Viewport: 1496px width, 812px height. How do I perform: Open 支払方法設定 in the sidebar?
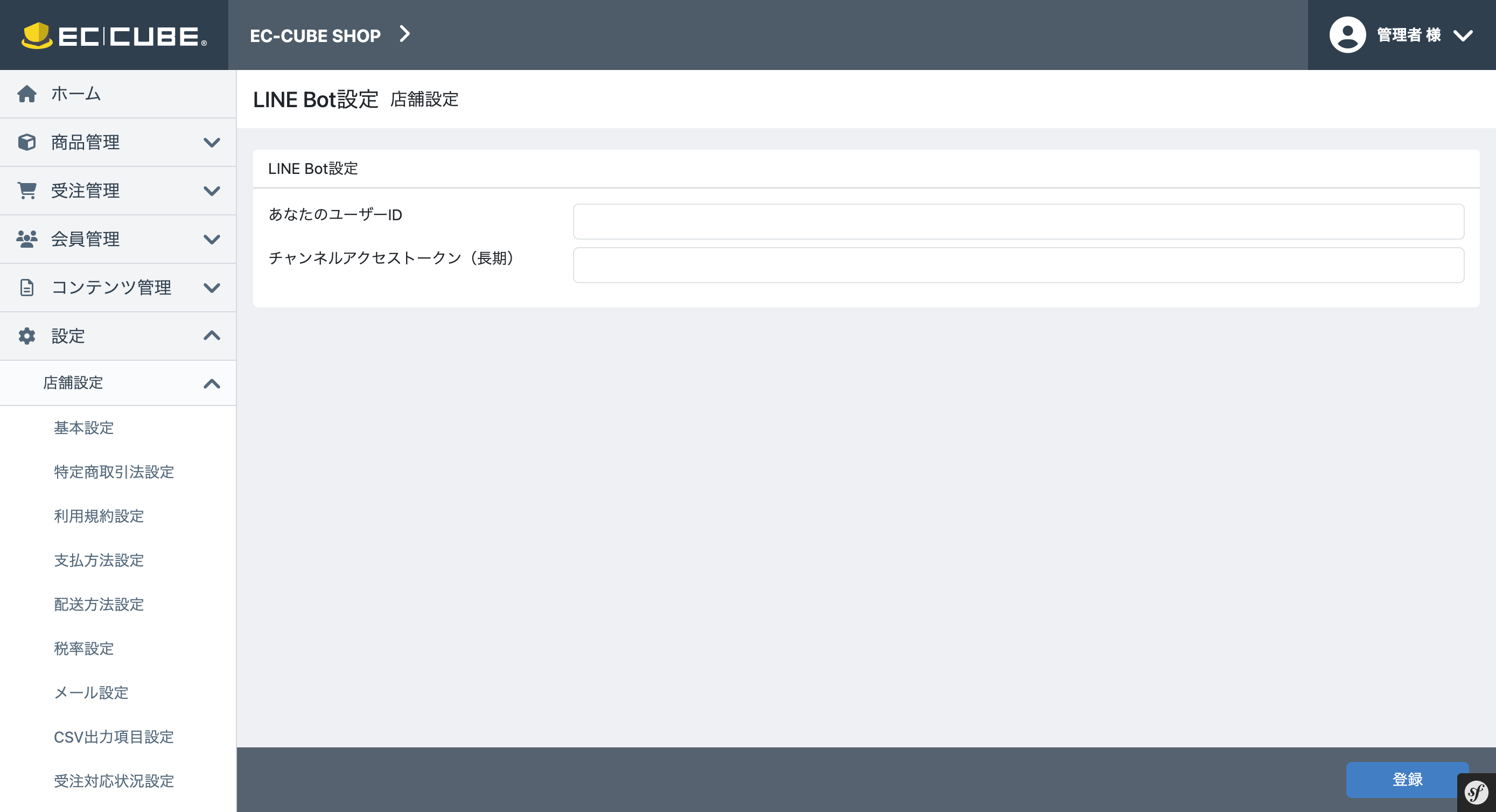click(x=99, y=561)
